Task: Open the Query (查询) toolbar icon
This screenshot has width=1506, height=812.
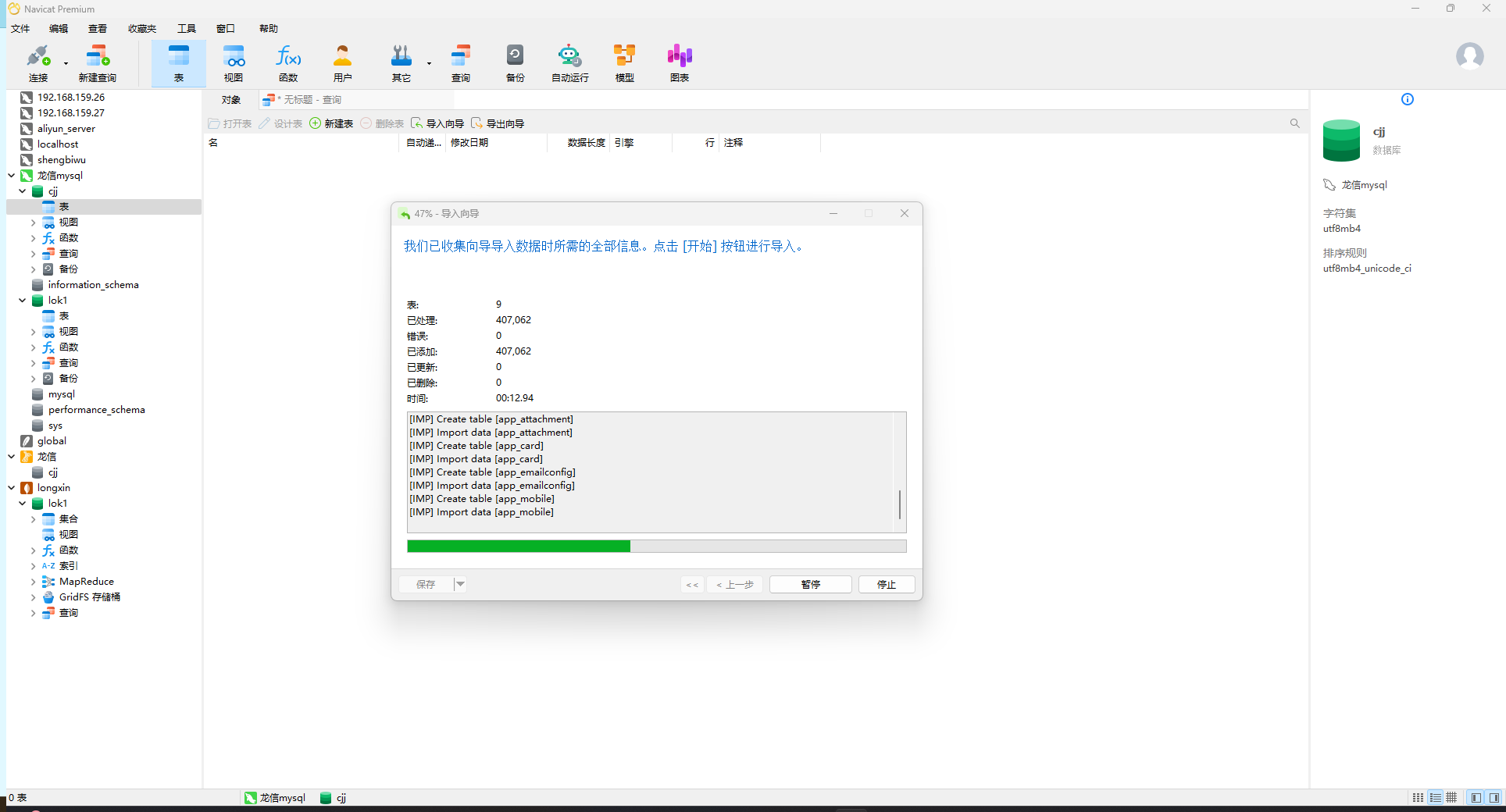Action: click(461, 63)
